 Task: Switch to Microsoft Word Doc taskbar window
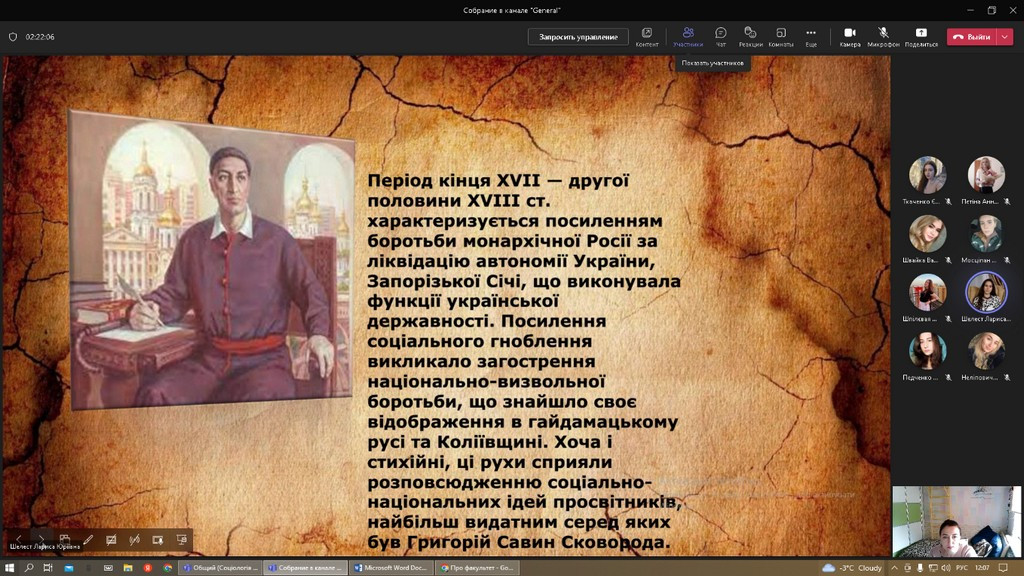(390, 568)
